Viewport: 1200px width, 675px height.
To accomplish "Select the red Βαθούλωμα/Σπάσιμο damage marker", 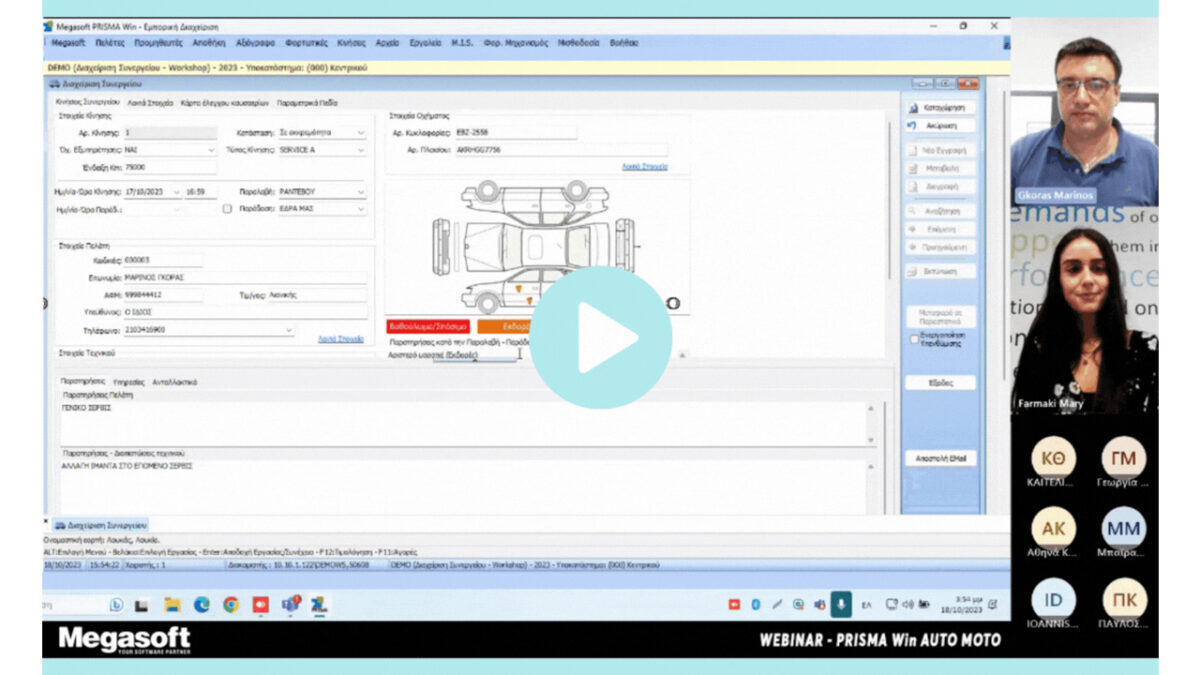I will pos(429,326).
